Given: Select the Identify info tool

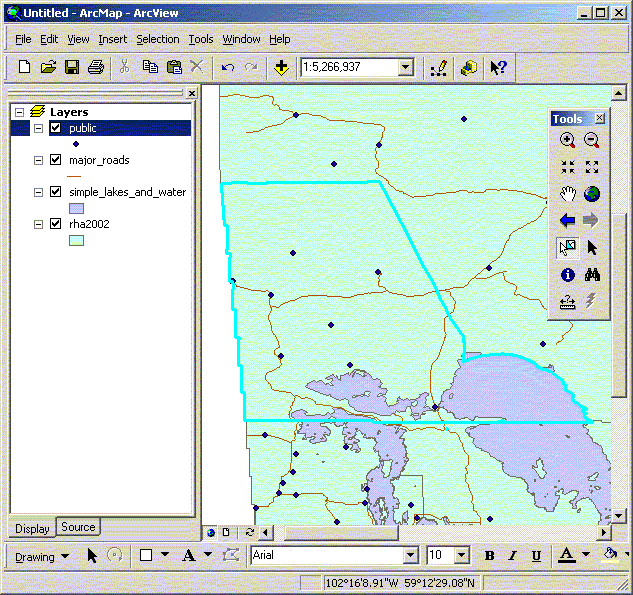Looking at the screenshot, I should (x=567, y=274).
